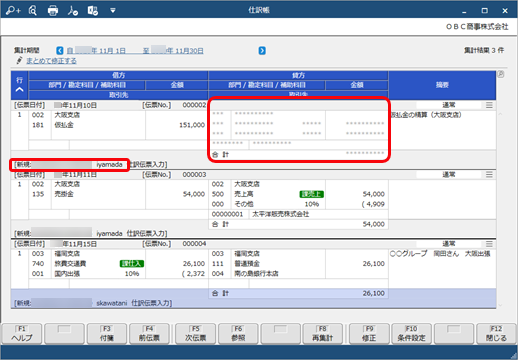Open menu icon for slip 000004
Viewport: 518px width, 360px height.
tap(489, 244)
